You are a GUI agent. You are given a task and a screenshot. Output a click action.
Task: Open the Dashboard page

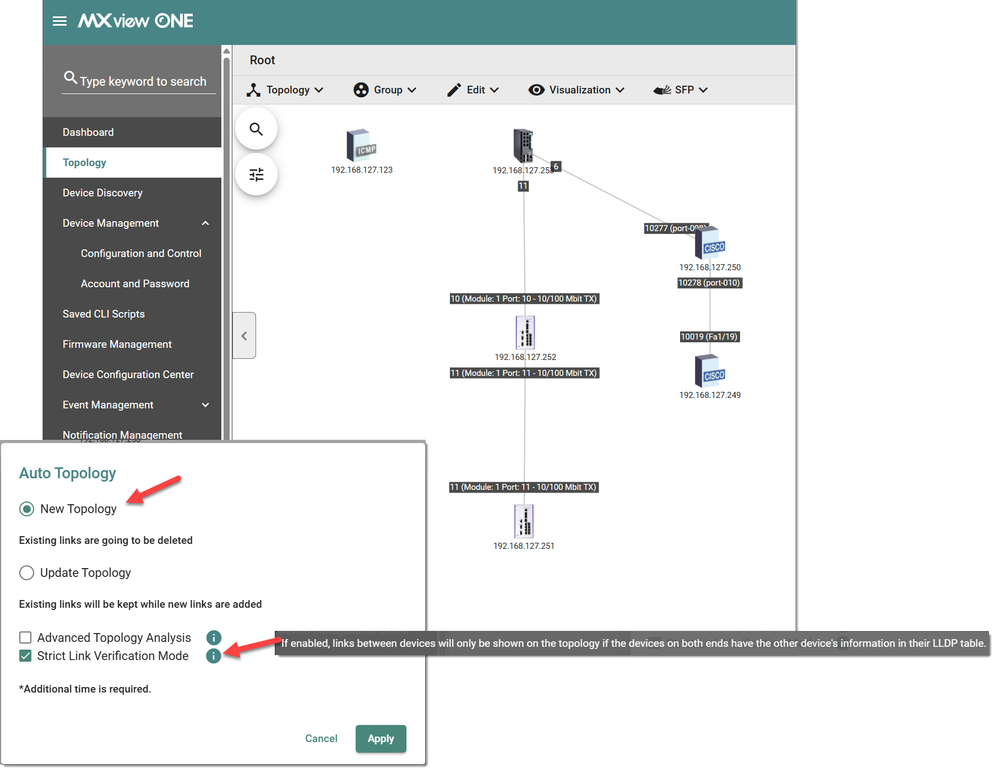133,132
